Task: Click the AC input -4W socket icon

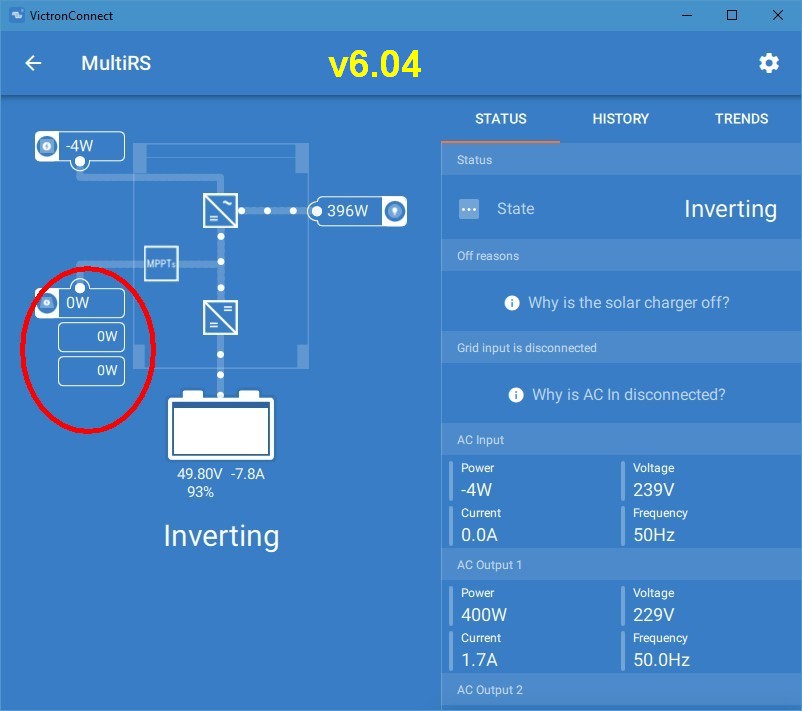Action: [x=47, y=146]
